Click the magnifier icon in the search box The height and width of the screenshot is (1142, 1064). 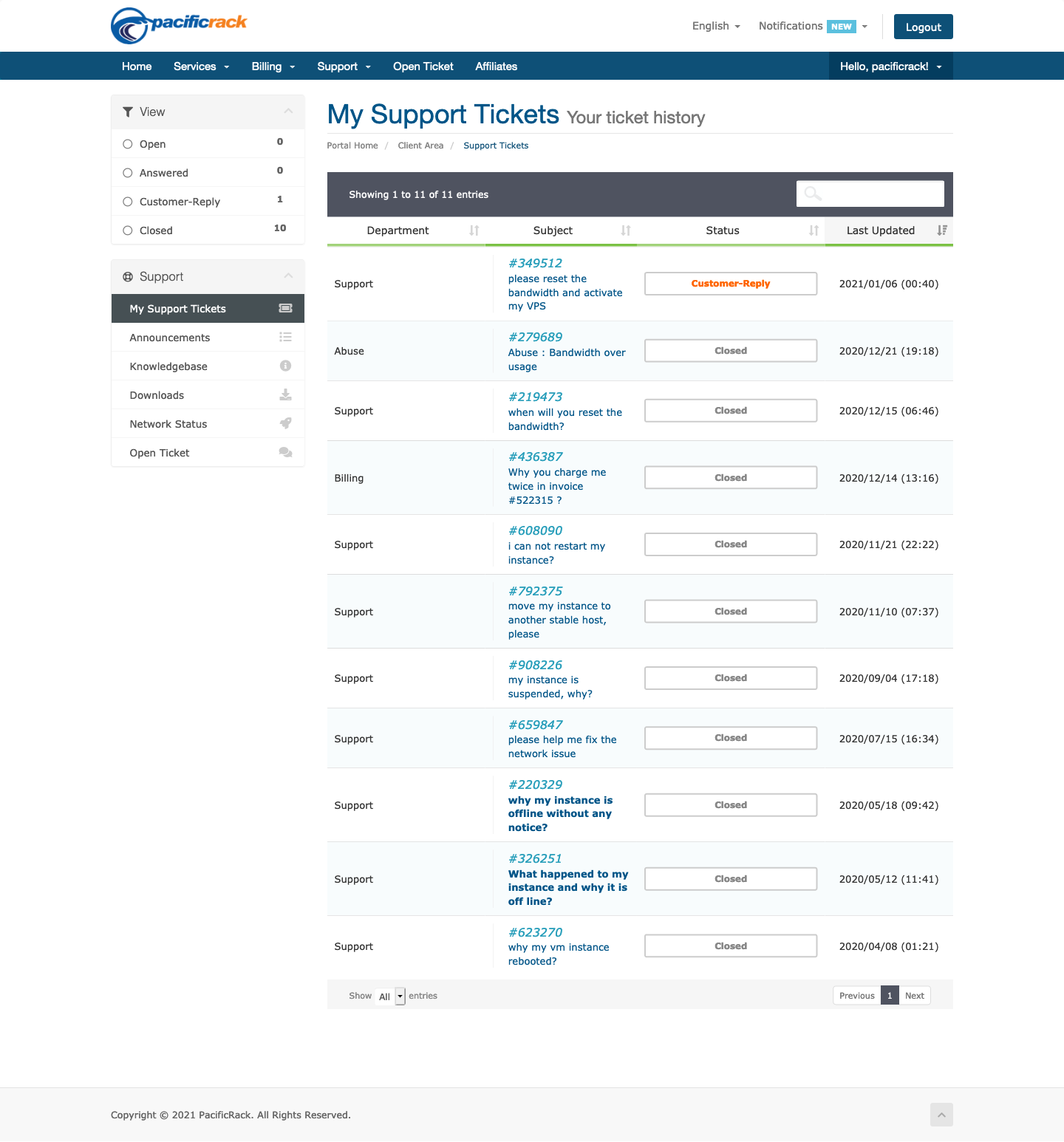(813, 194)
